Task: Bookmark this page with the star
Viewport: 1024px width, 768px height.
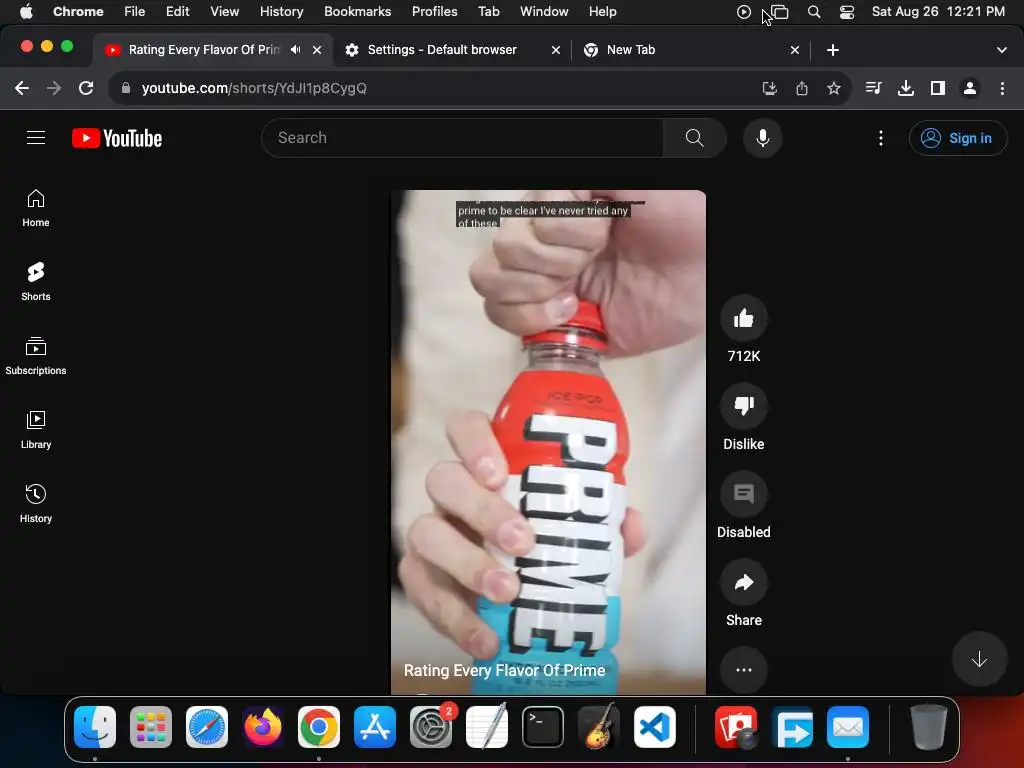Action: coord(833,88)
